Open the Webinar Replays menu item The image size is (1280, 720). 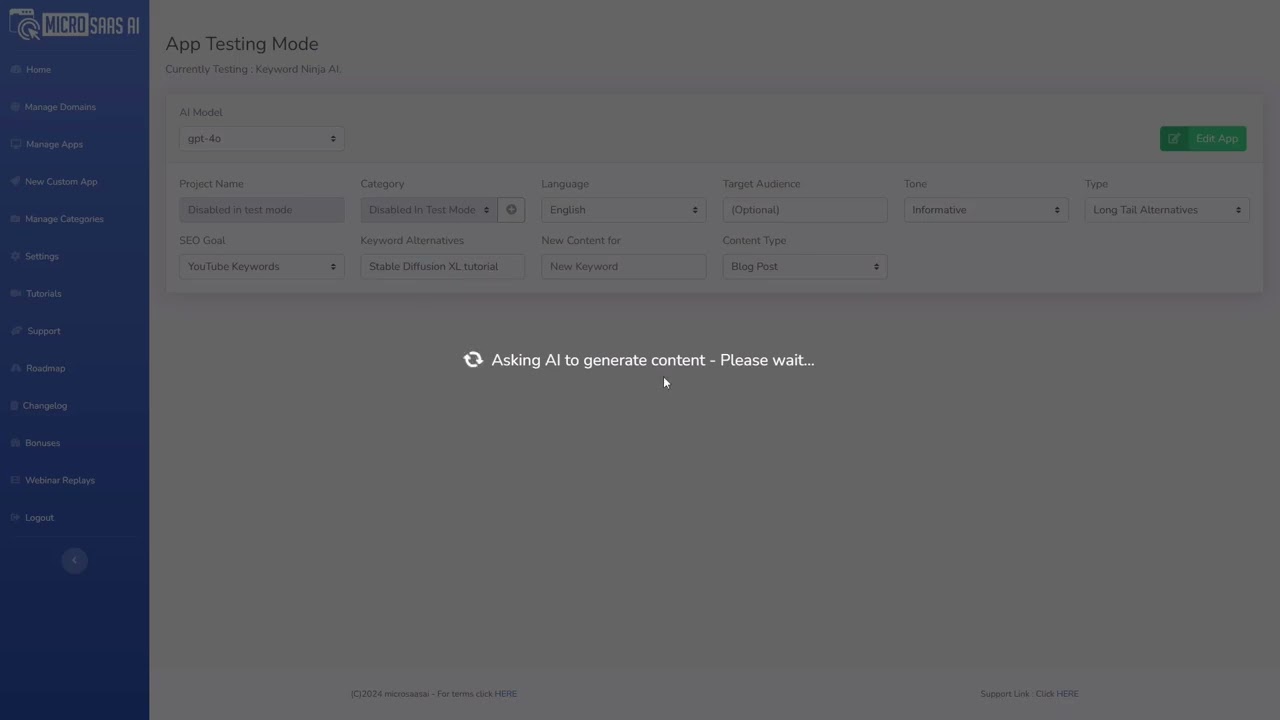pos(60,480)
